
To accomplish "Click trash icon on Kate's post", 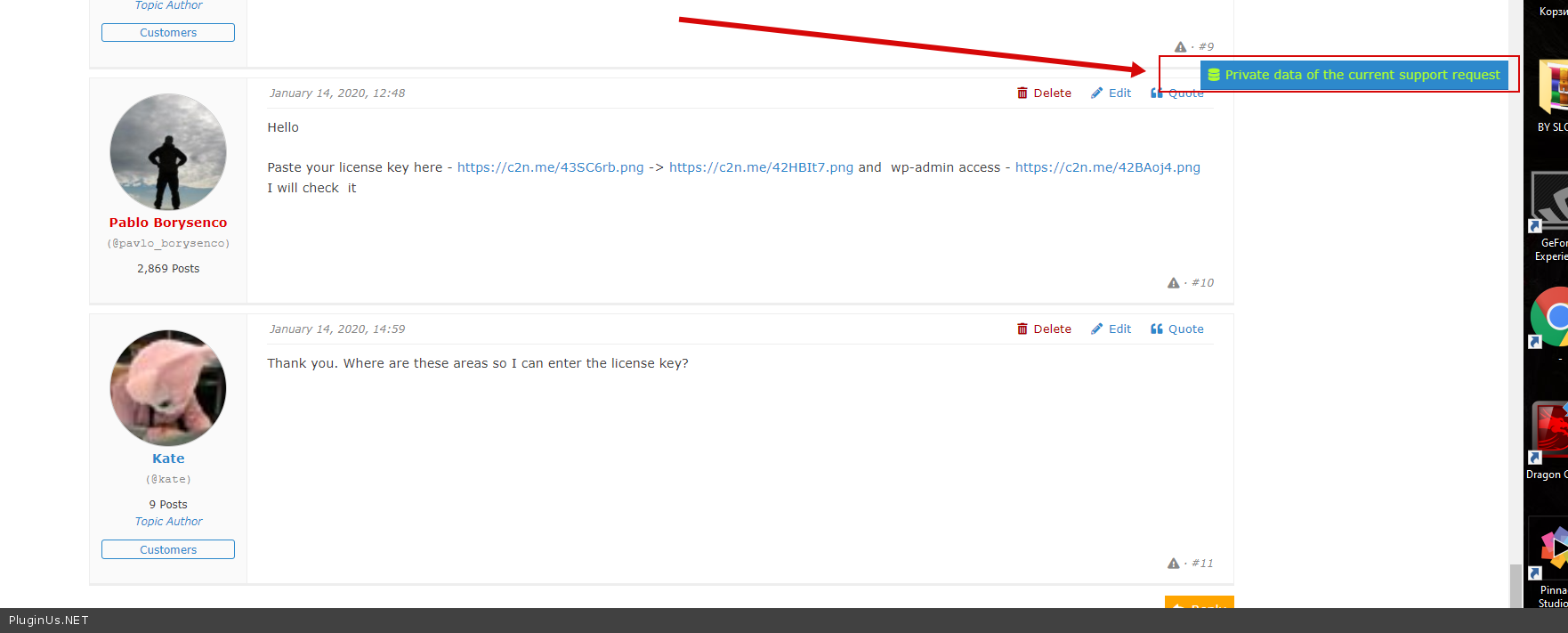I will (1022, 329).
